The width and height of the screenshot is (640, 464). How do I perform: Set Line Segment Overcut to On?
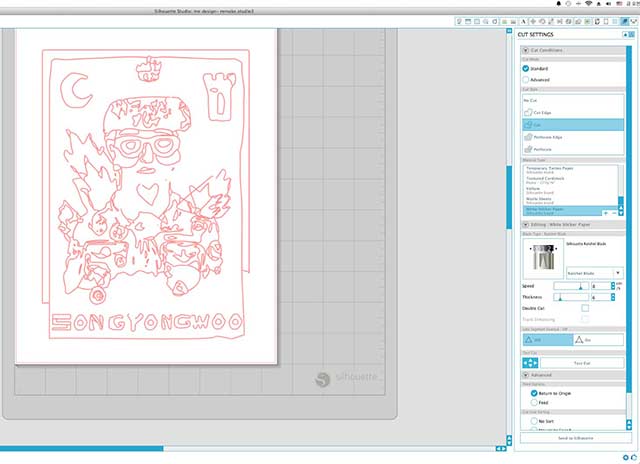tap(598, 340)
